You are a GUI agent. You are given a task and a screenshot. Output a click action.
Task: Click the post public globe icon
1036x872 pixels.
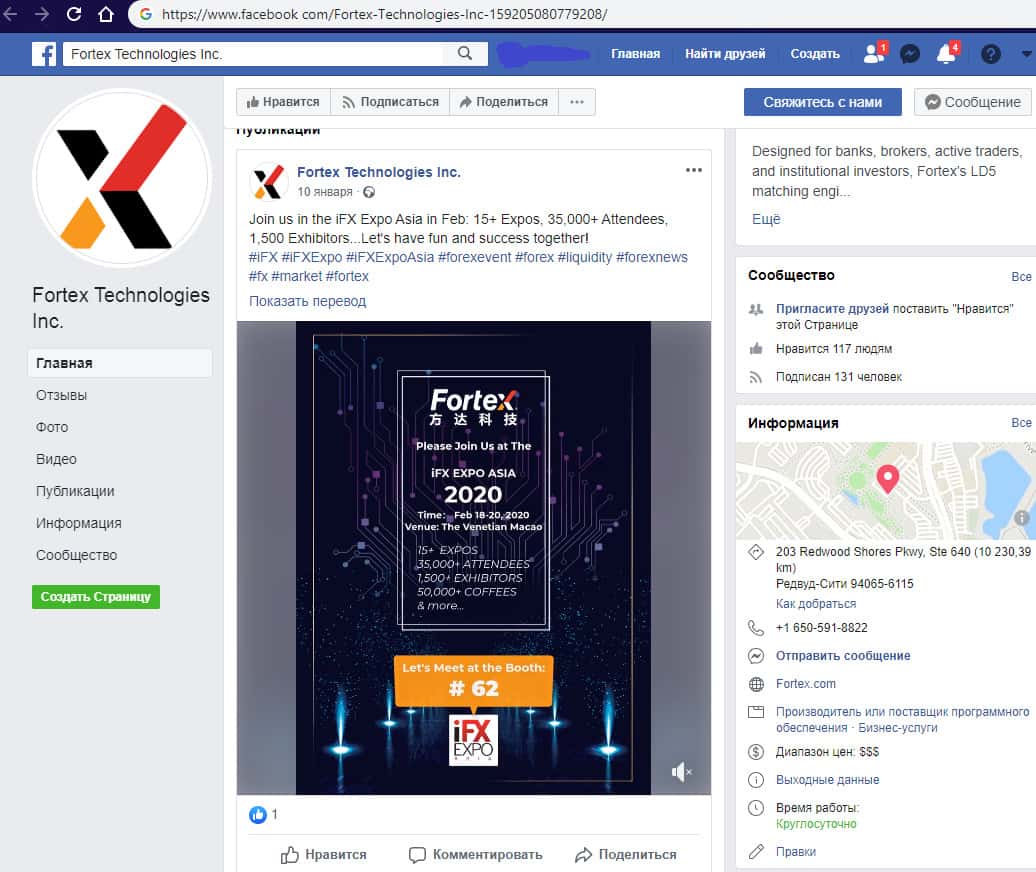click(x=369, y=192)
